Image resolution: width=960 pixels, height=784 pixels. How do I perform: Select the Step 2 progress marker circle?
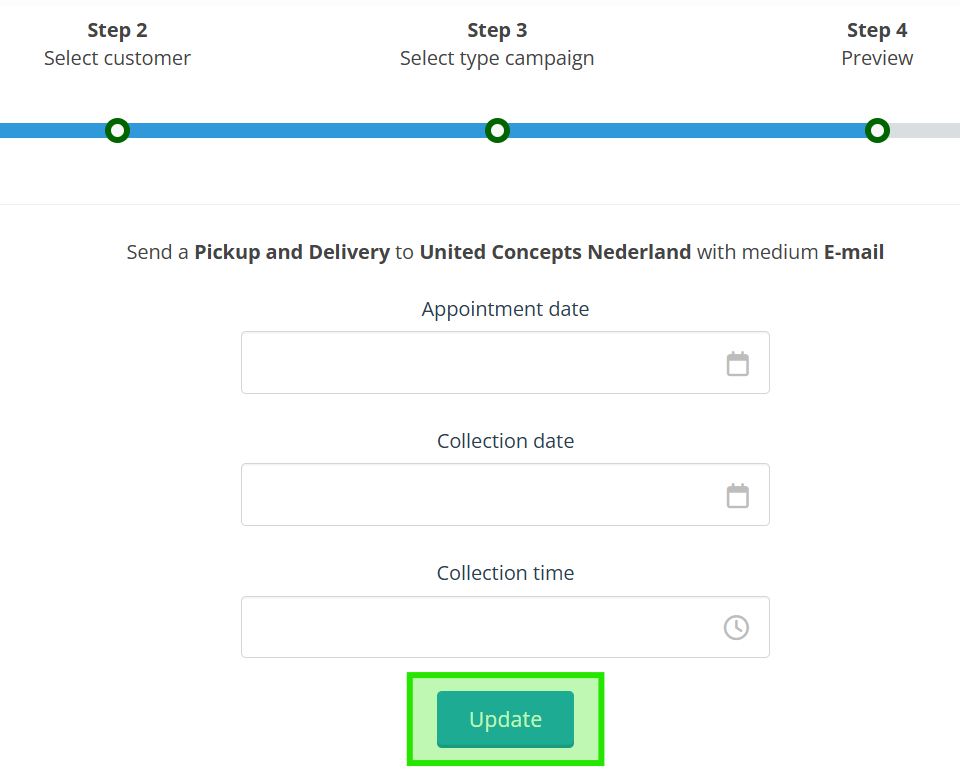tap(118, 130)
